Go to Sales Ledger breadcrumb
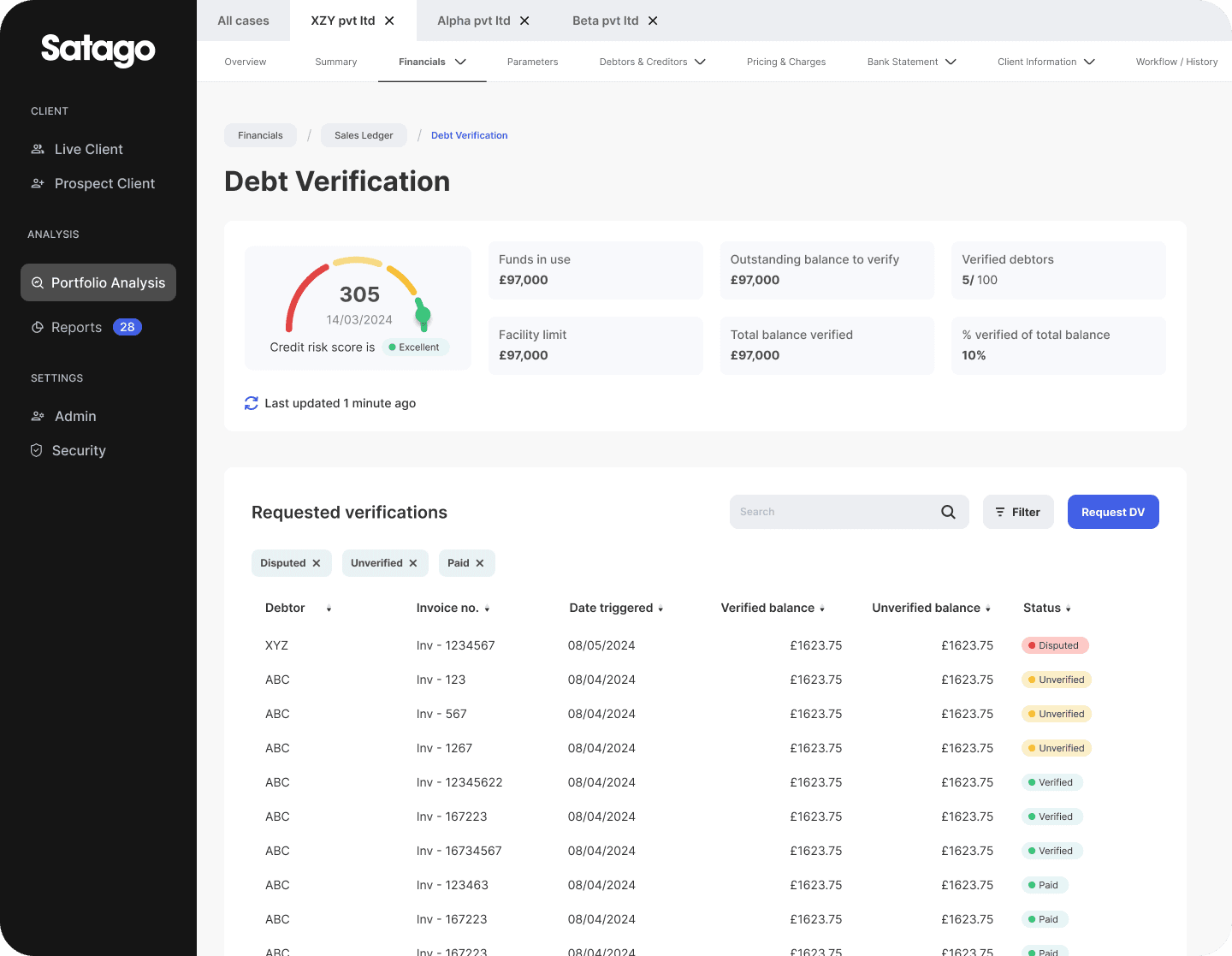The width and height of the screenshot is (1232, 956). pyautogui.click(x=364, y=135)
